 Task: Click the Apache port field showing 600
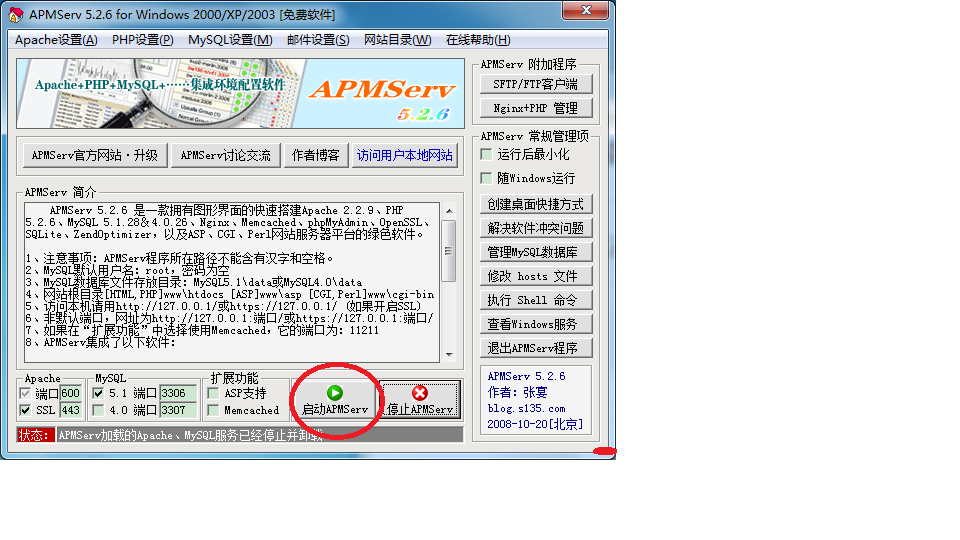70,393
